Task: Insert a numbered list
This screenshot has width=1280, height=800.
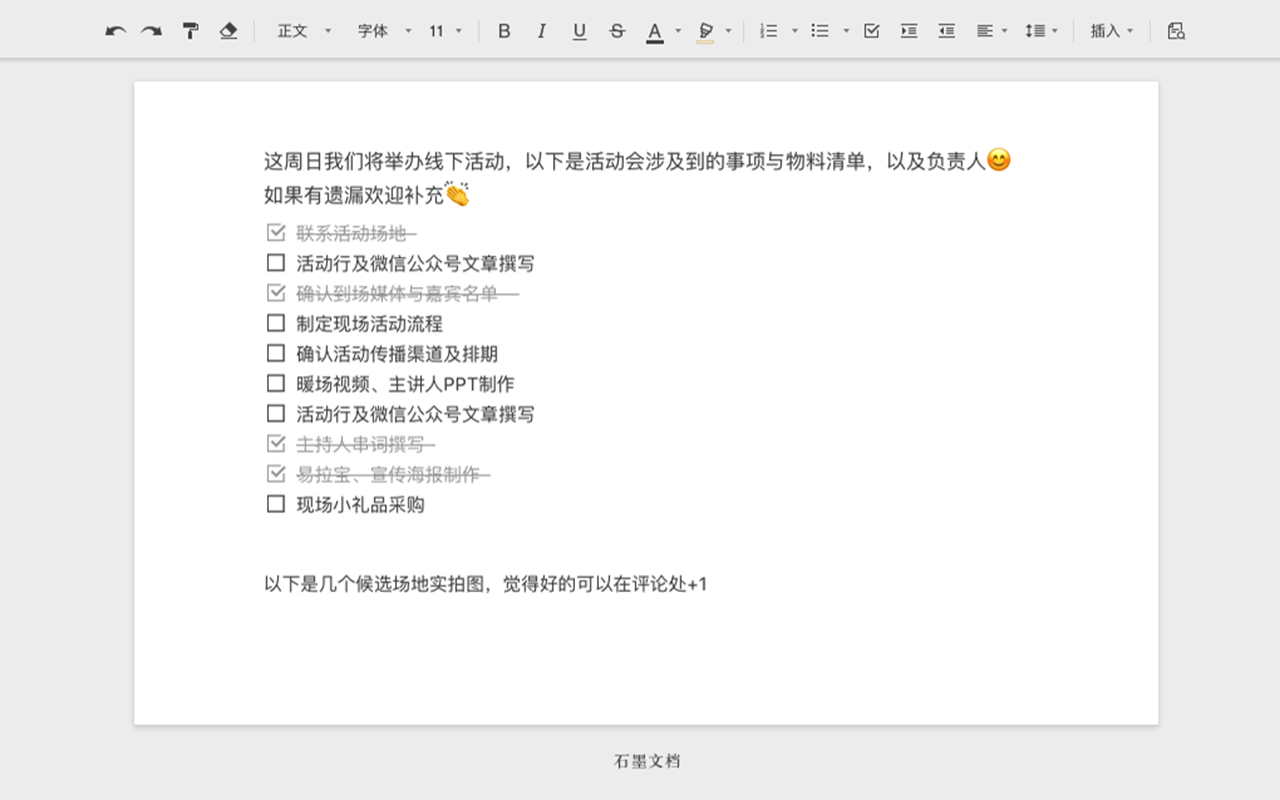Action: [x=769, y=31]
